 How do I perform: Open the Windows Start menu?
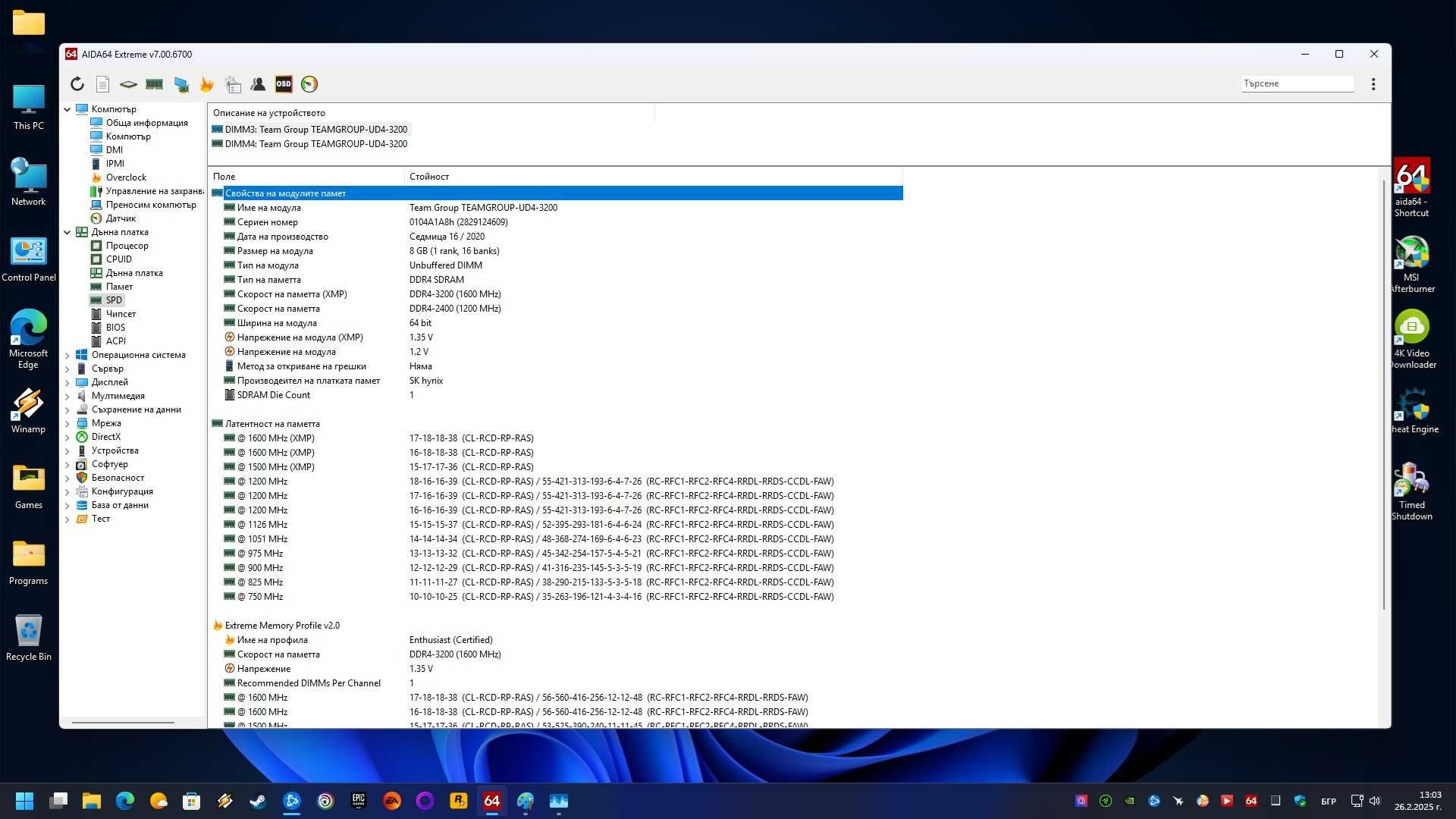coord(24,801)
